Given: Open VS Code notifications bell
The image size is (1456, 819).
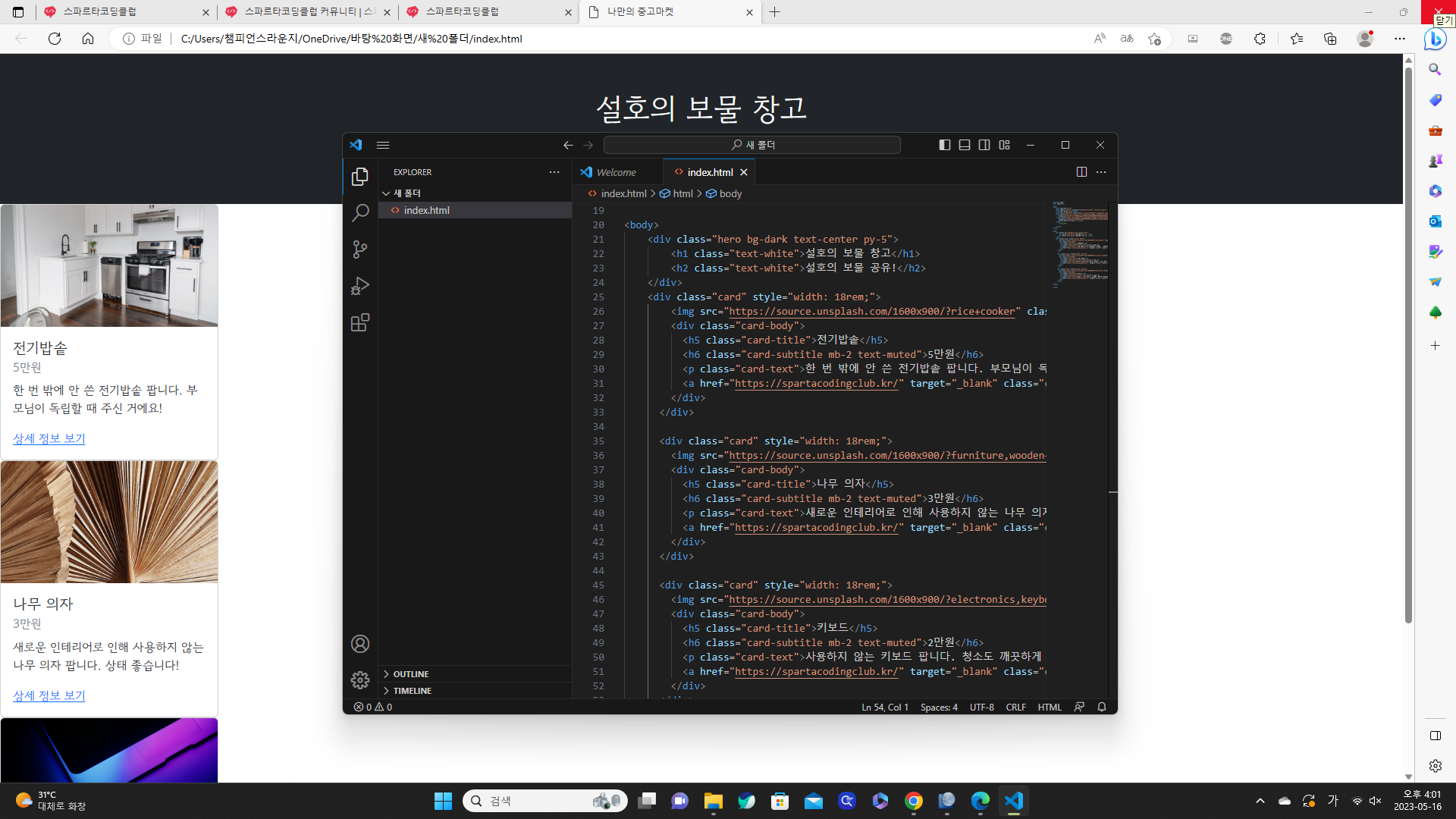Looking at the screenshot, I should coord(1102,707).
